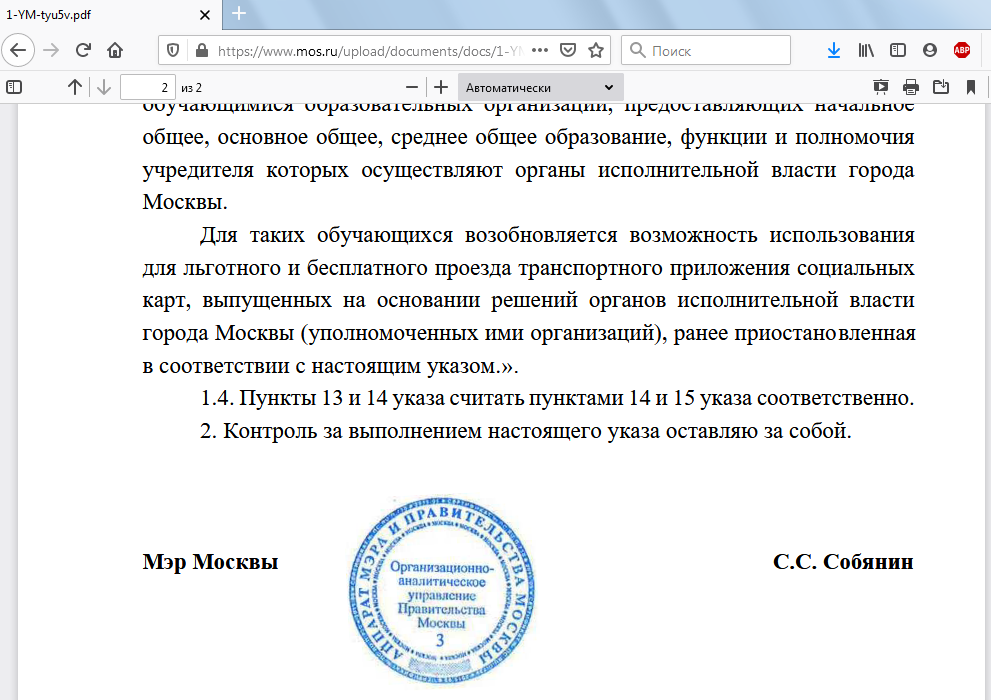This screenshot has width=991, height=700.
Task: Open the Downloads panel
Action: [834, 50]
